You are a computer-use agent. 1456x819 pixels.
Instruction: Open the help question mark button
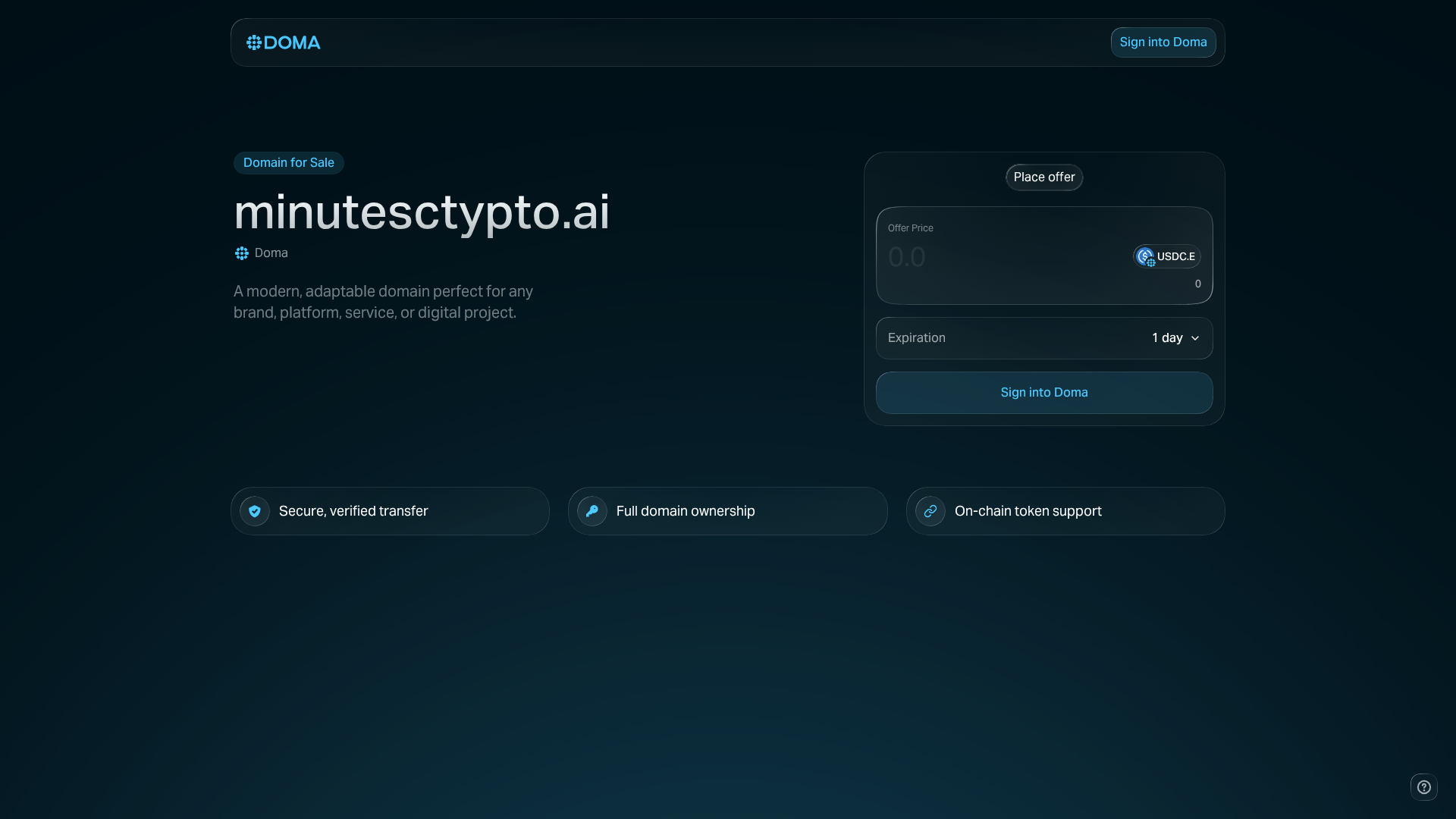point(1424,787)
